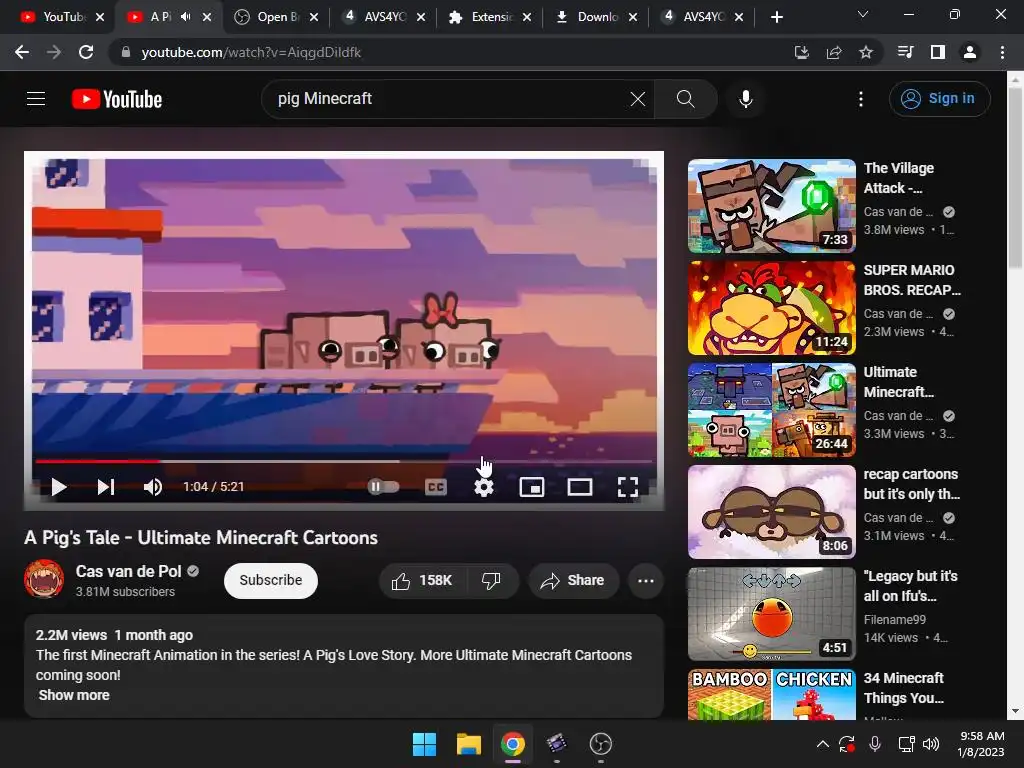Subscribe to the channel
1024x768 pixels.
coord(271,581)
